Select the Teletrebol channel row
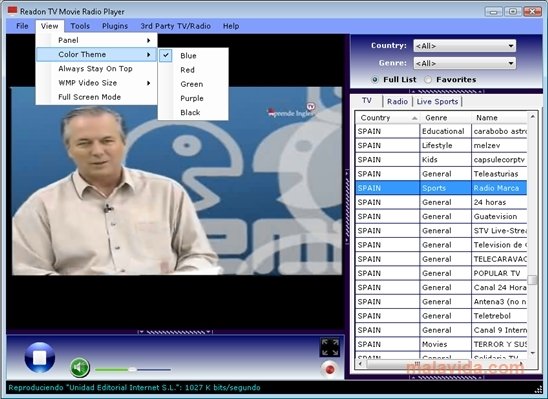Image resolution: width=548 pixels, height=399 pixels. tap(441, 316)
